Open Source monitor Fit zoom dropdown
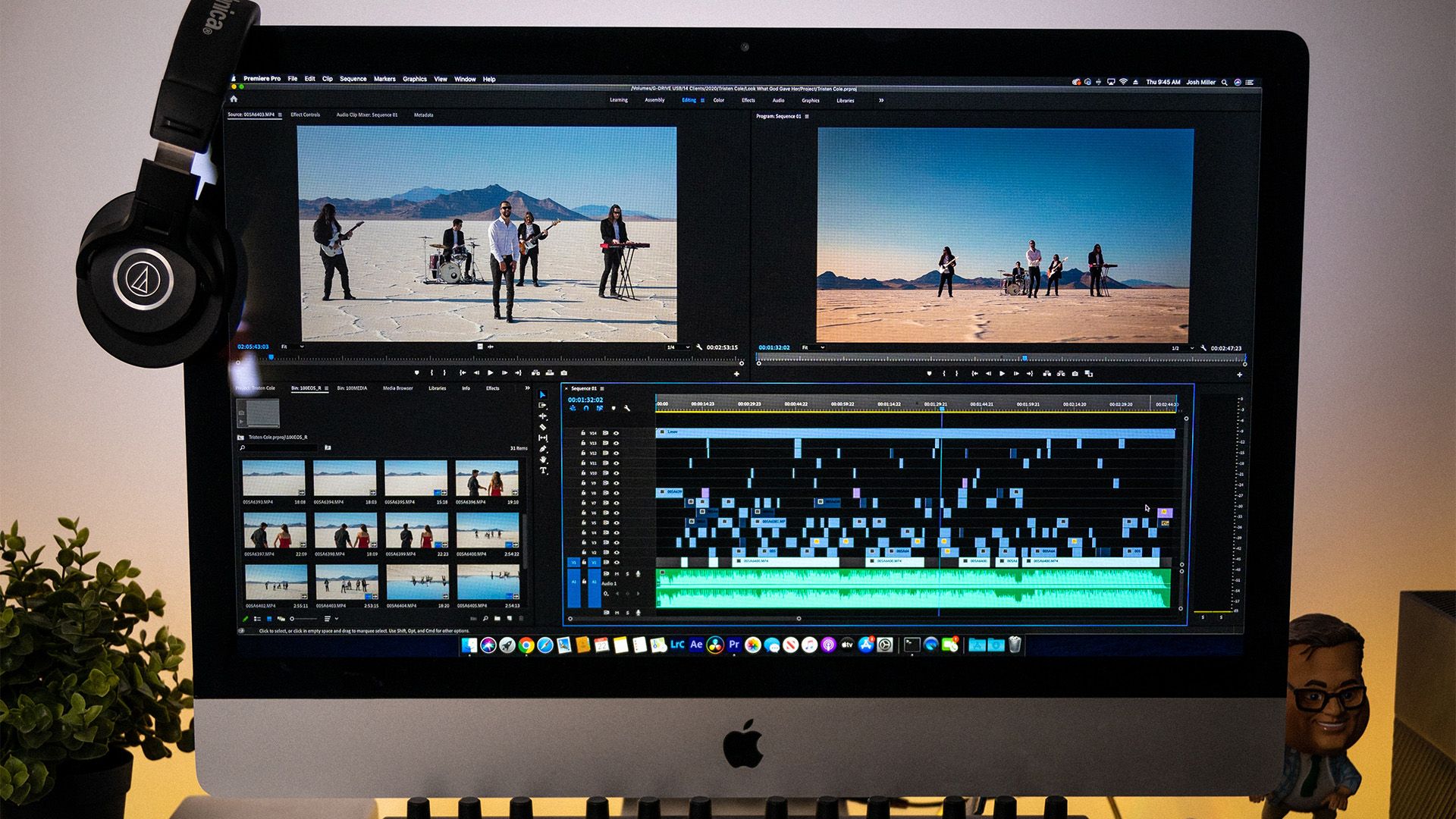1456x819 pixels. click(293, 347)
